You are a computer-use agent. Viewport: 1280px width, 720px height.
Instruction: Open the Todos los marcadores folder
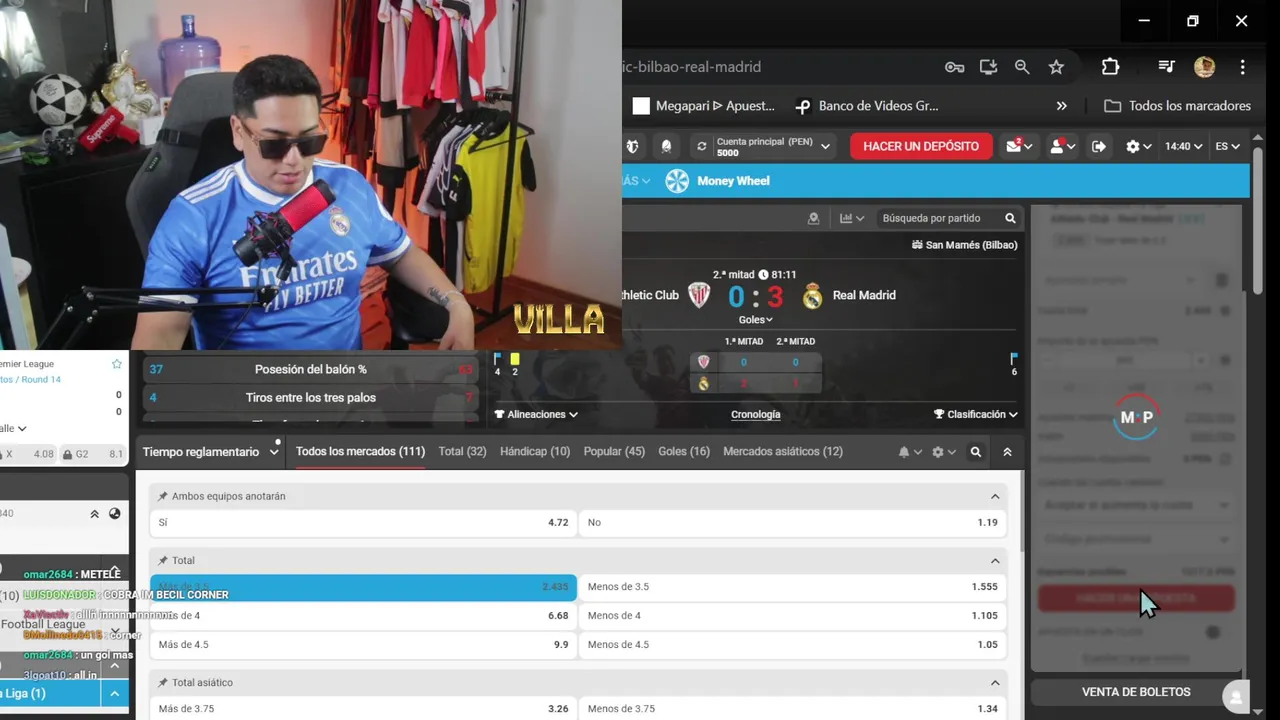pos(1177,106)
